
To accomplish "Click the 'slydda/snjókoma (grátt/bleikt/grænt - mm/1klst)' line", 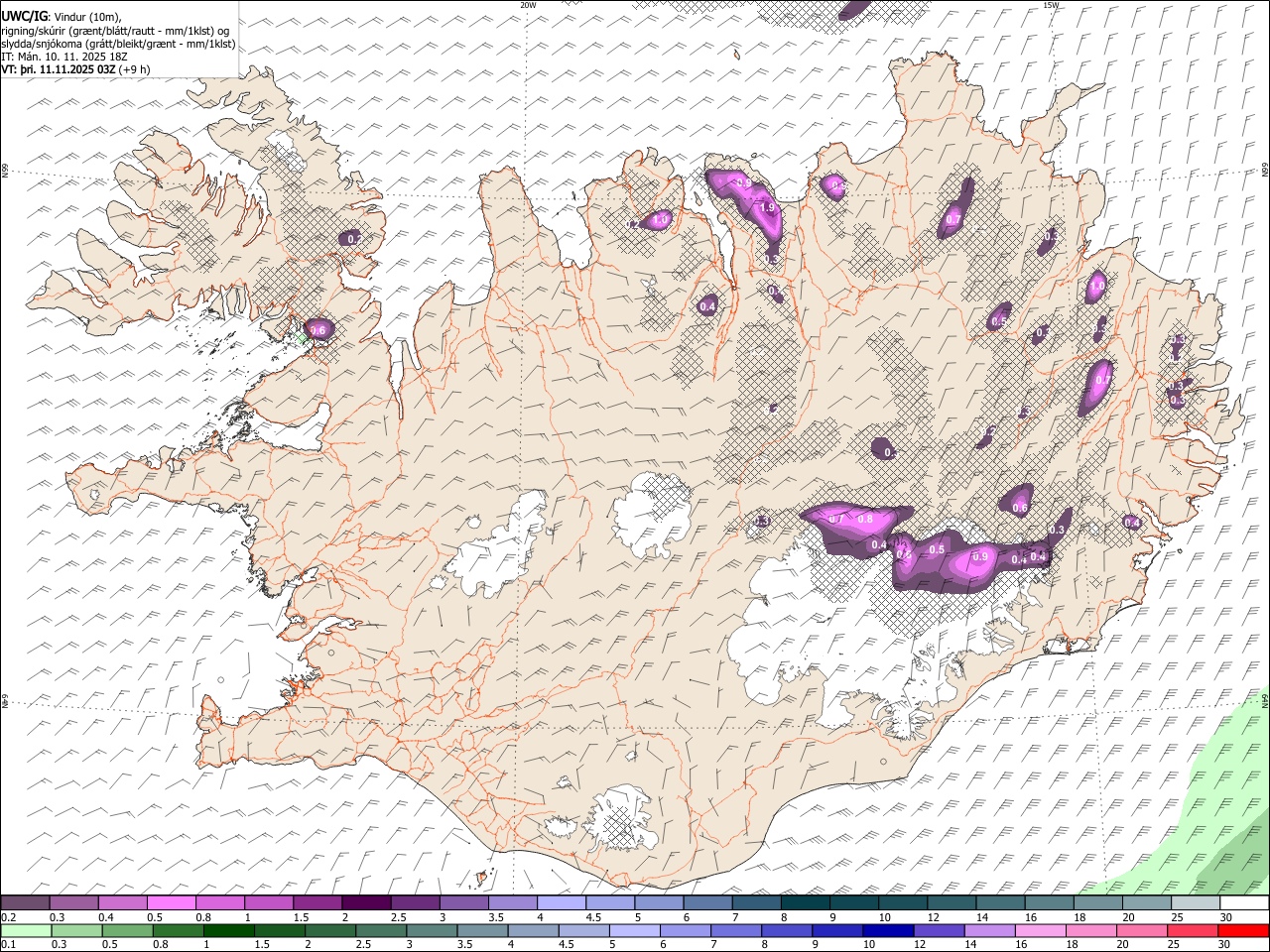I will pos(118,44).
